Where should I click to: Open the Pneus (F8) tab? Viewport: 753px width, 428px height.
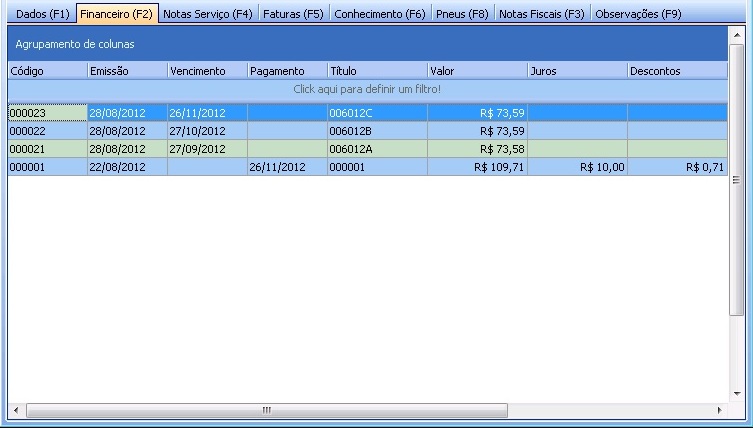462,14
